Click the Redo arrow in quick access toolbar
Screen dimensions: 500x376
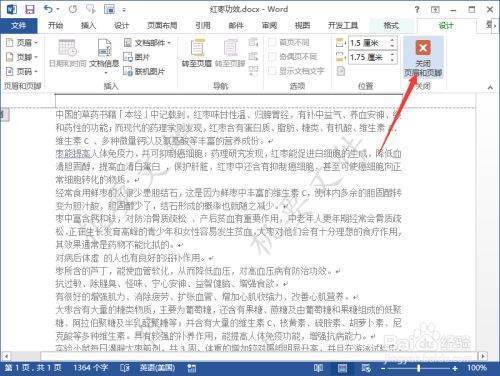click(x=73, y=9)
